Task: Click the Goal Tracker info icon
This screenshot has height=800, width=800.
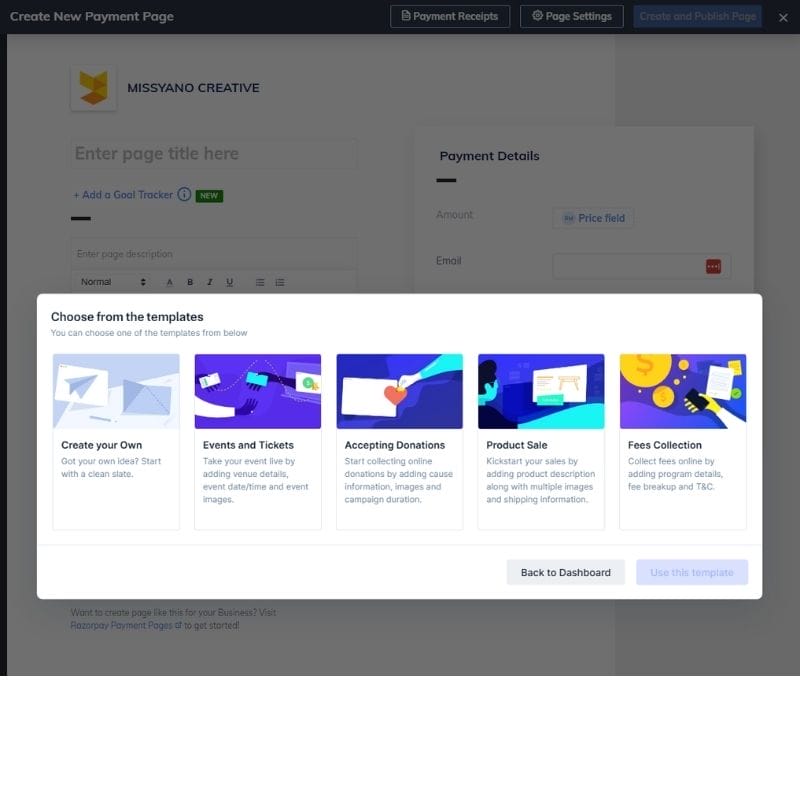Action: [x=184, y=195]
